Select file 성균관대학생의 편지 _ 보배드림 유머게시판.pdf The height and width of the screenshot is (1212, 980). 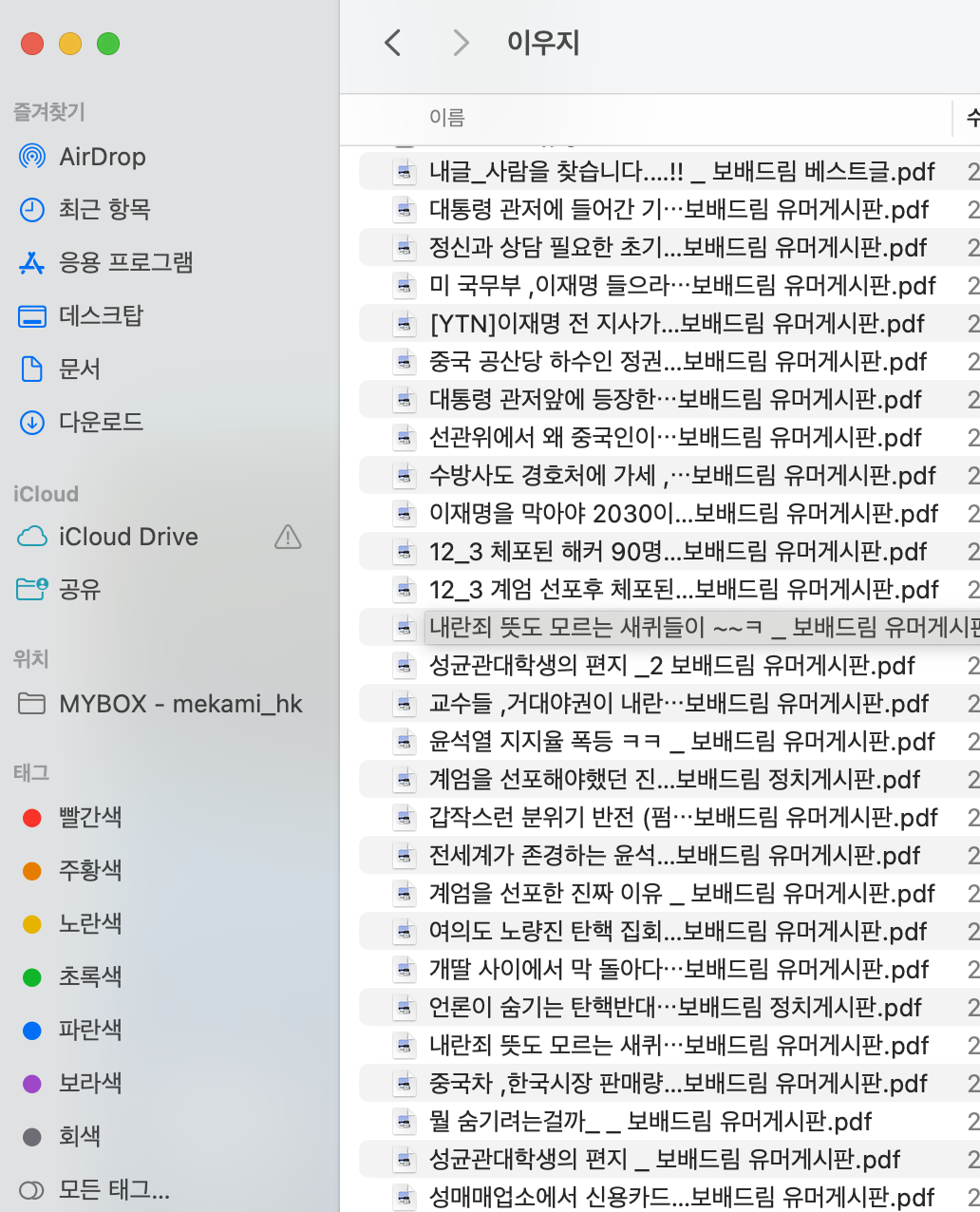(x=665, y=1160)
